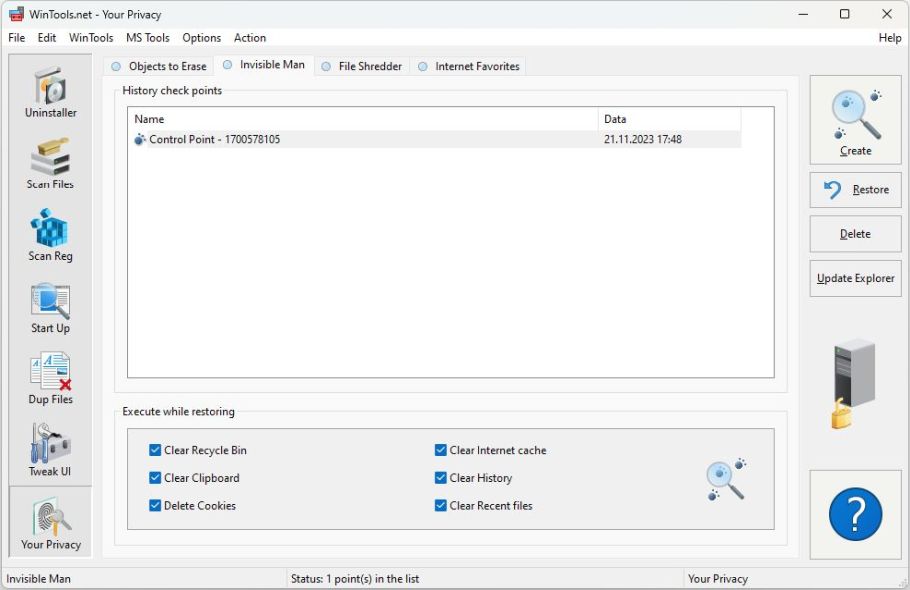Image resolution: width=910 pixels, height=590 pixels.
Task: Uncheck Clear Recycle Bin option
Action: [x=155, y=451]
